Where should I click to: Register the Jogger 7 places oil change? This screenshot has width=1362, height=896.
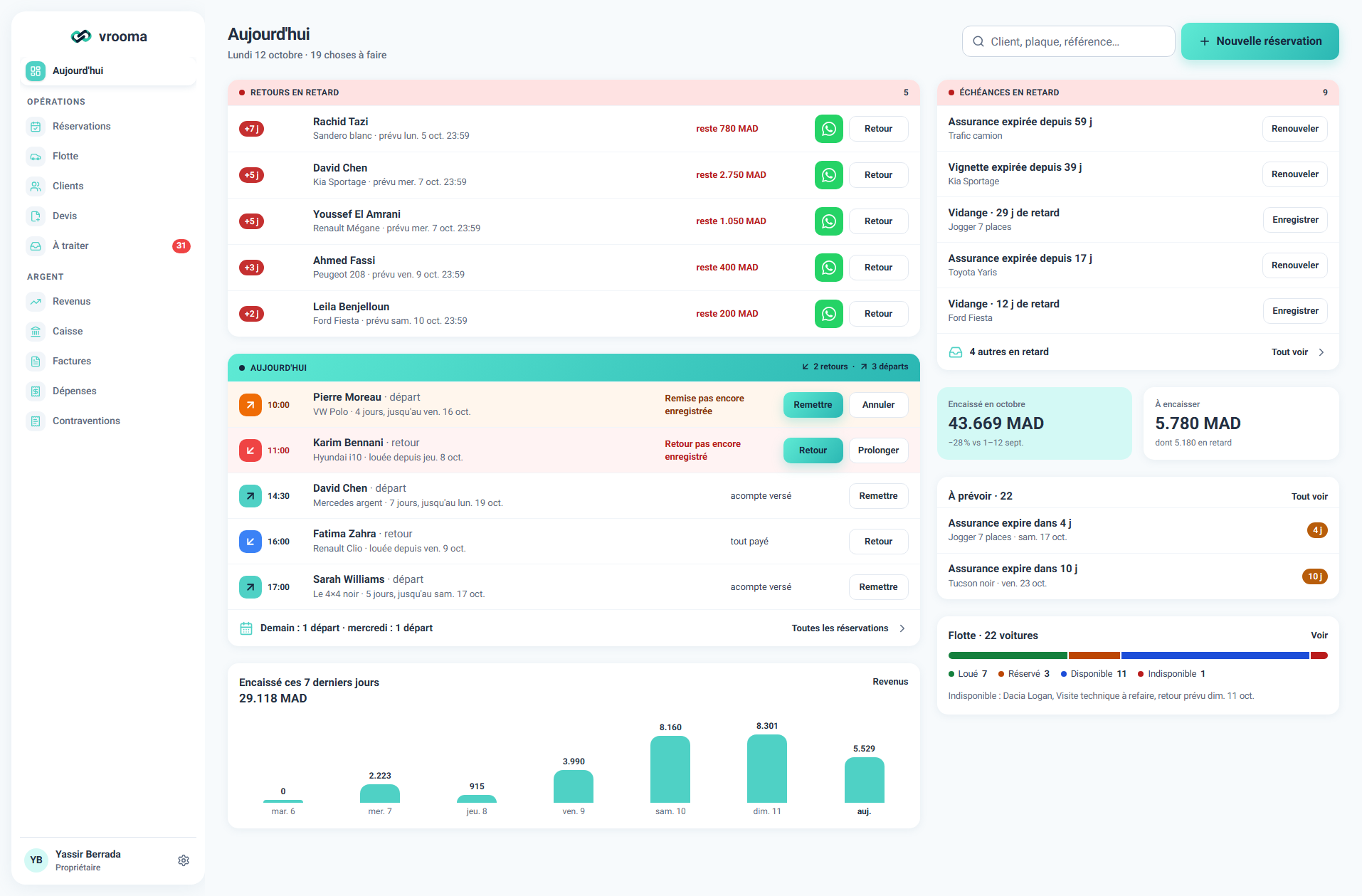(1295, 220)
